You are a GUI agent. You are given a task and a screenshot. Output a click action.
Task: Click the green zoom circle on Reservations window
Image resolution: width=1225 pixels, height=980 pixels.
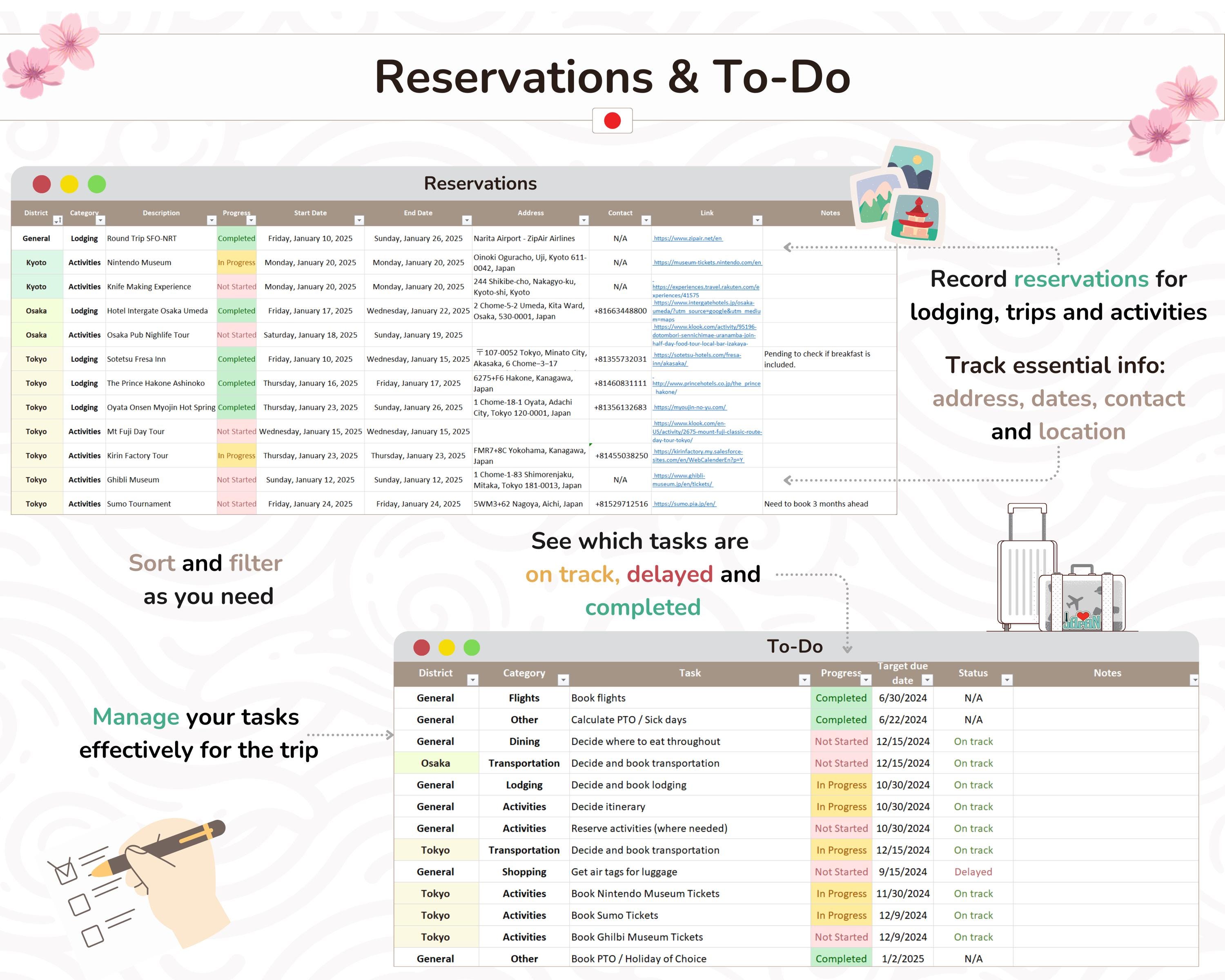(x=97, y=184)
